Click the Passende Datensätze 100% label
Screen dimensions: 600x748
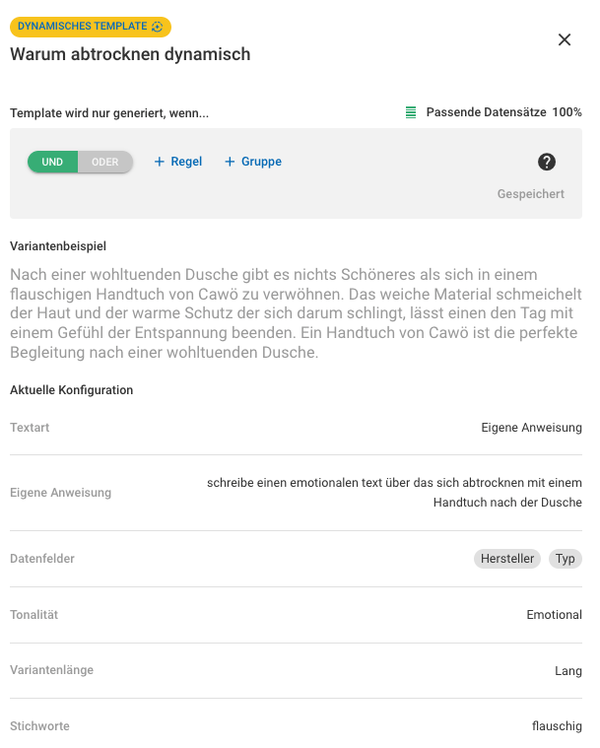[x=503, y=113]
